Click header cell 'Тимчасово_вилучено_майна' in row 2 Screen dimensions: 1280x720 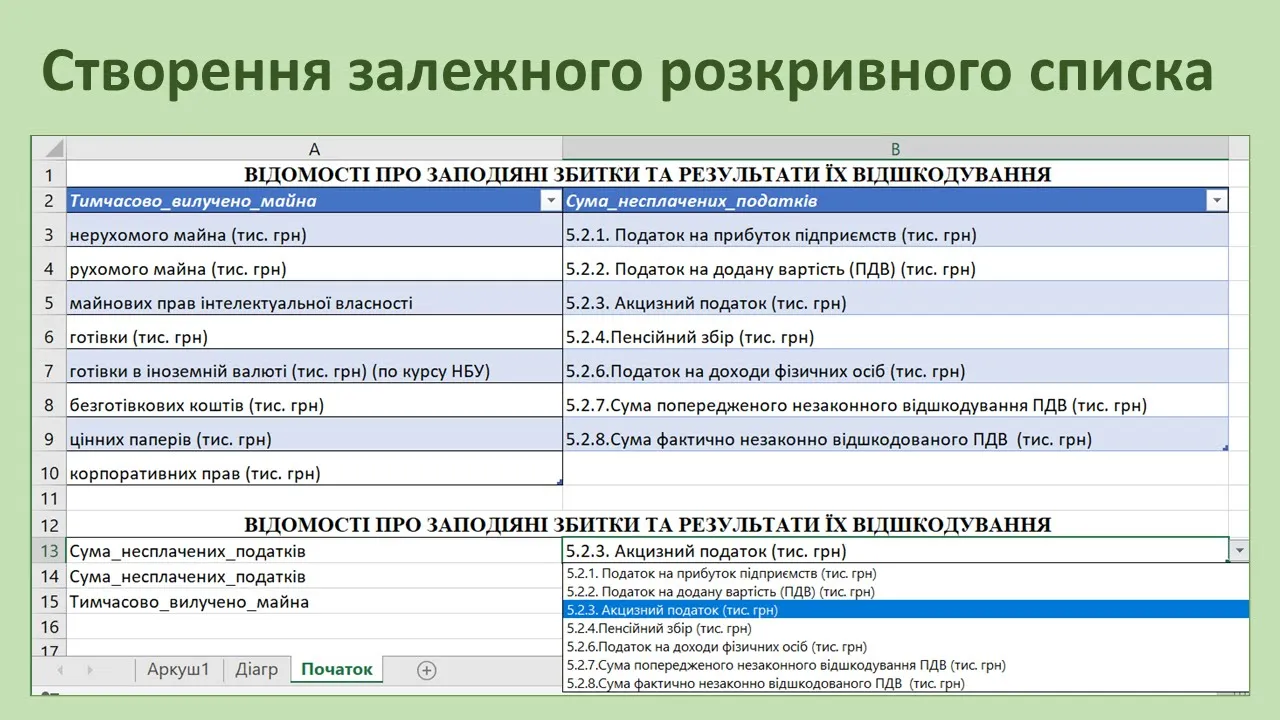pyautogui.click(x=314, y=201)
